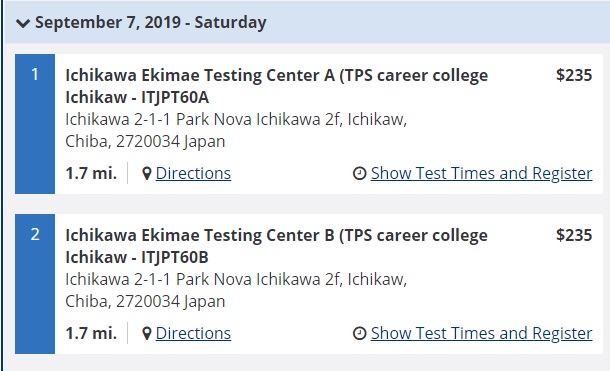Click 1.7 mi. distance for Center A

pyautogui.click(x=91, y=173)
